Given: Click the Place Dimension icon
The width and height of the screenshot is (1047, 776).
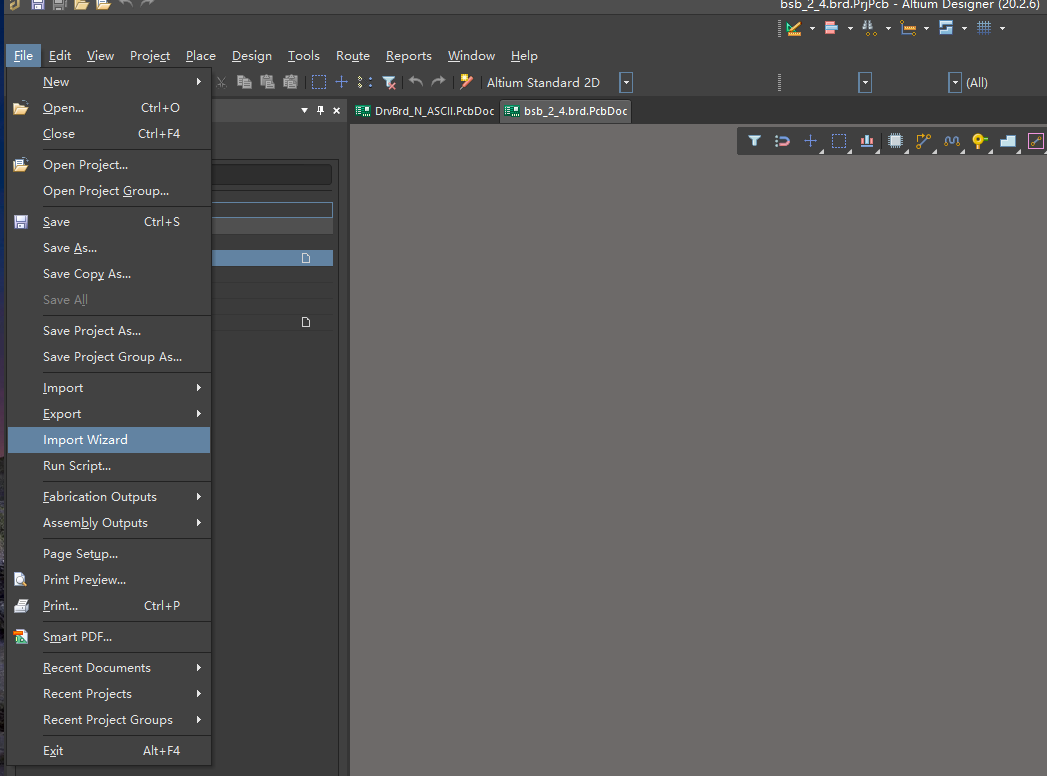Looking at the screenshot, I should (x=908, y=28).
